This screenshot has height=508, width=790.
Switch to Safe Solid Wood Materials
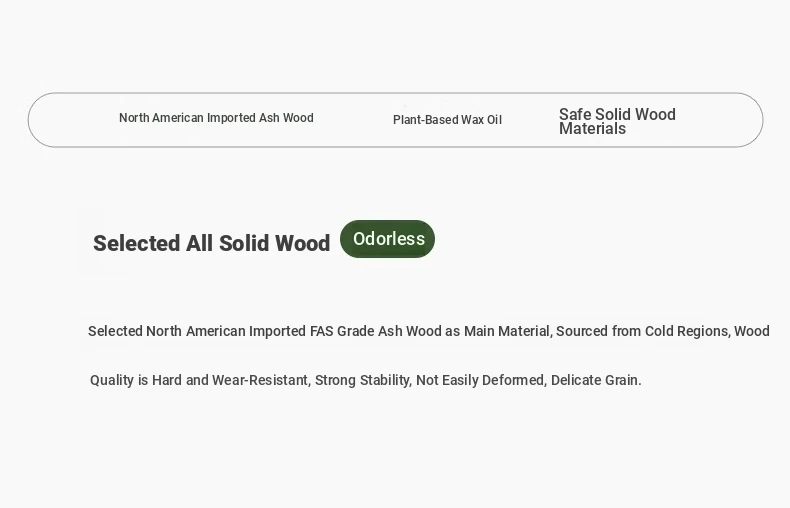tap(617, 121)
